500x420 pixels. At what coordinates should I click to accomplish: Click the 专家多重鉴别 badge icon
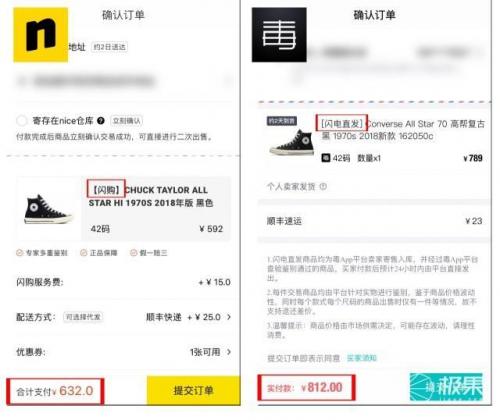point(19,253)
